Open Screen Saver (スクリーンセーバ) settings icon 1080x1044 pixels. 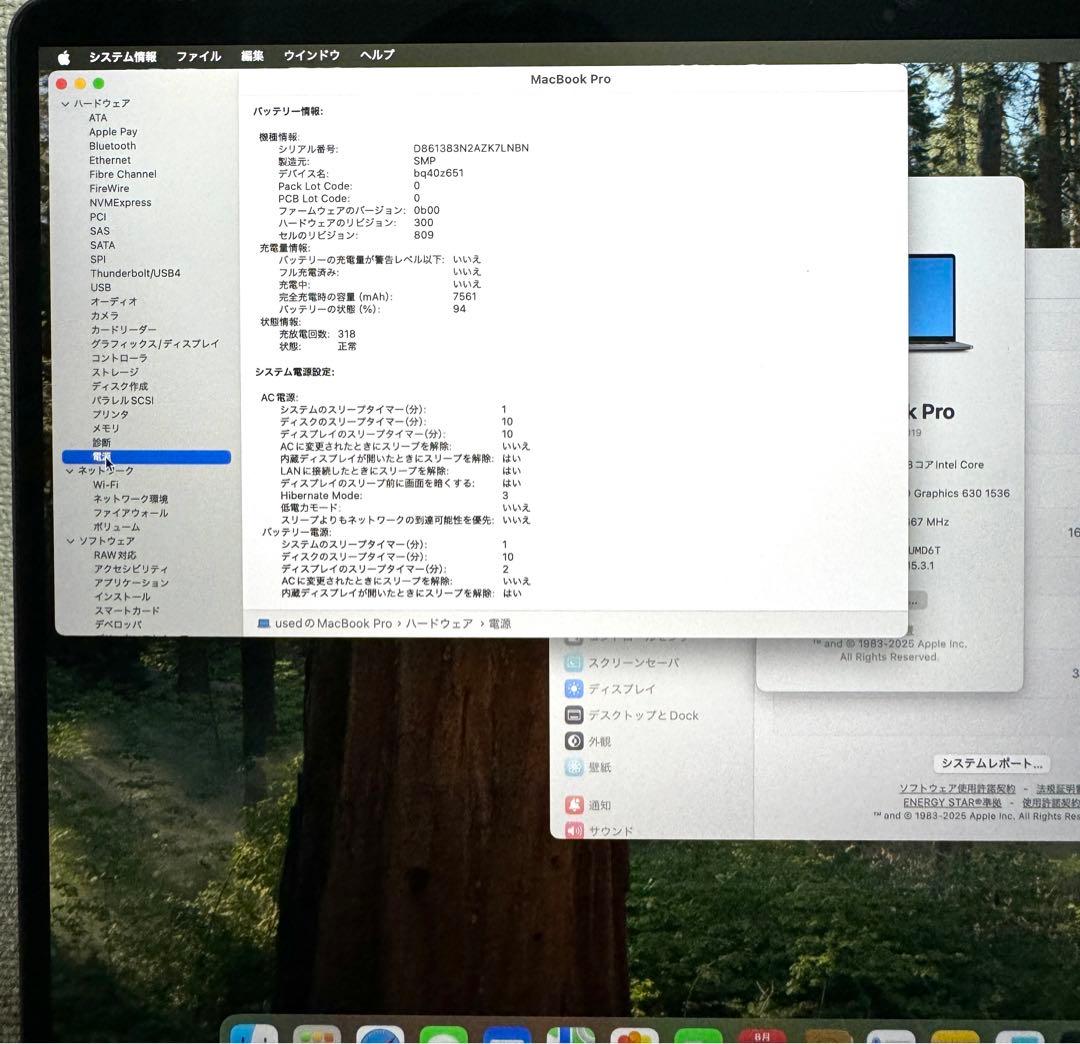pos(573,662)
